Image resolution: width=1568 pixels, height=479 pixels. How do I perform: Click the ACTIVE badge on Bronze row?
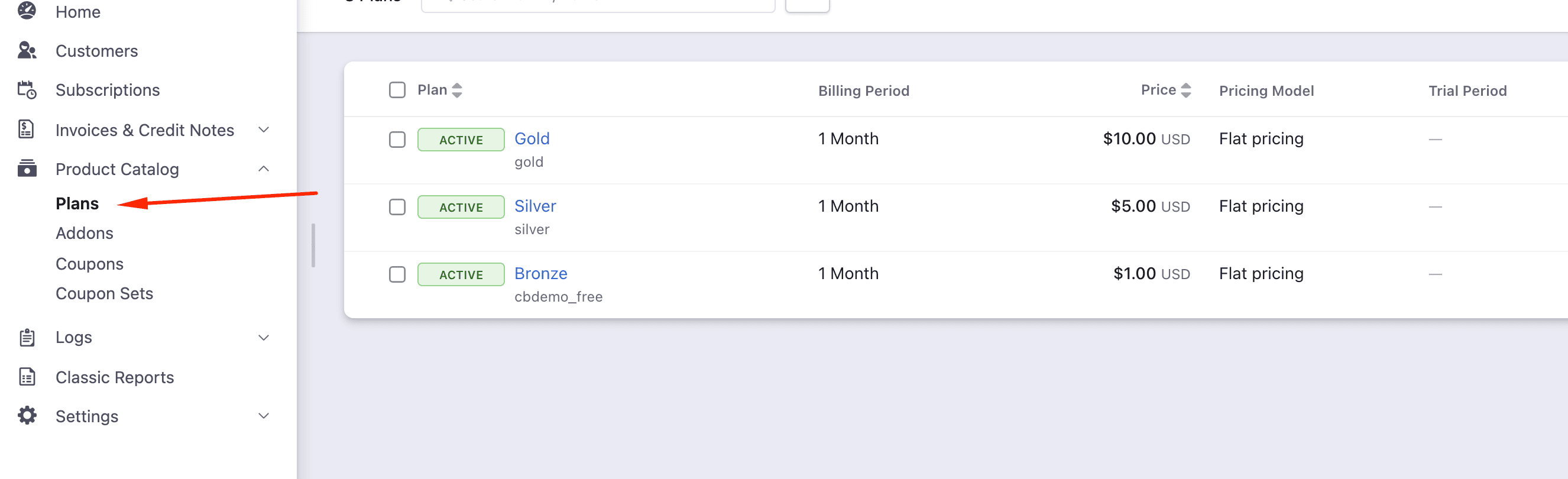tap(461, 274)
